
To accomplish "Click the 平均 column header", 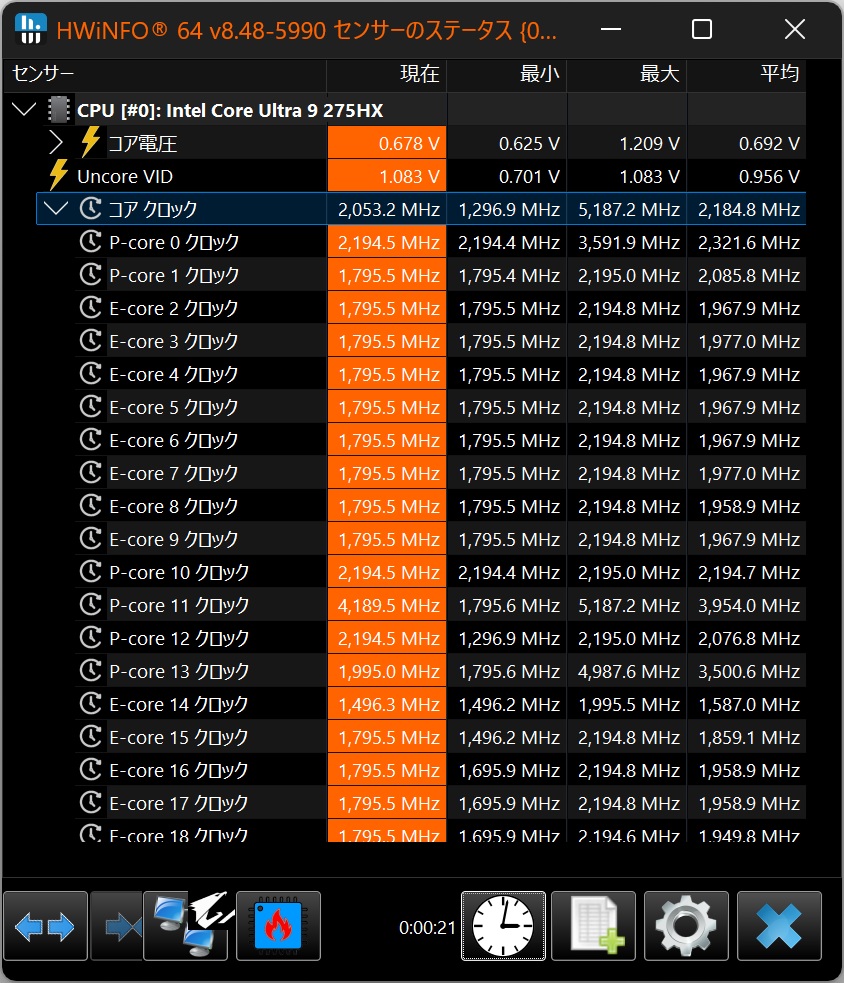I will coord(747,74).
